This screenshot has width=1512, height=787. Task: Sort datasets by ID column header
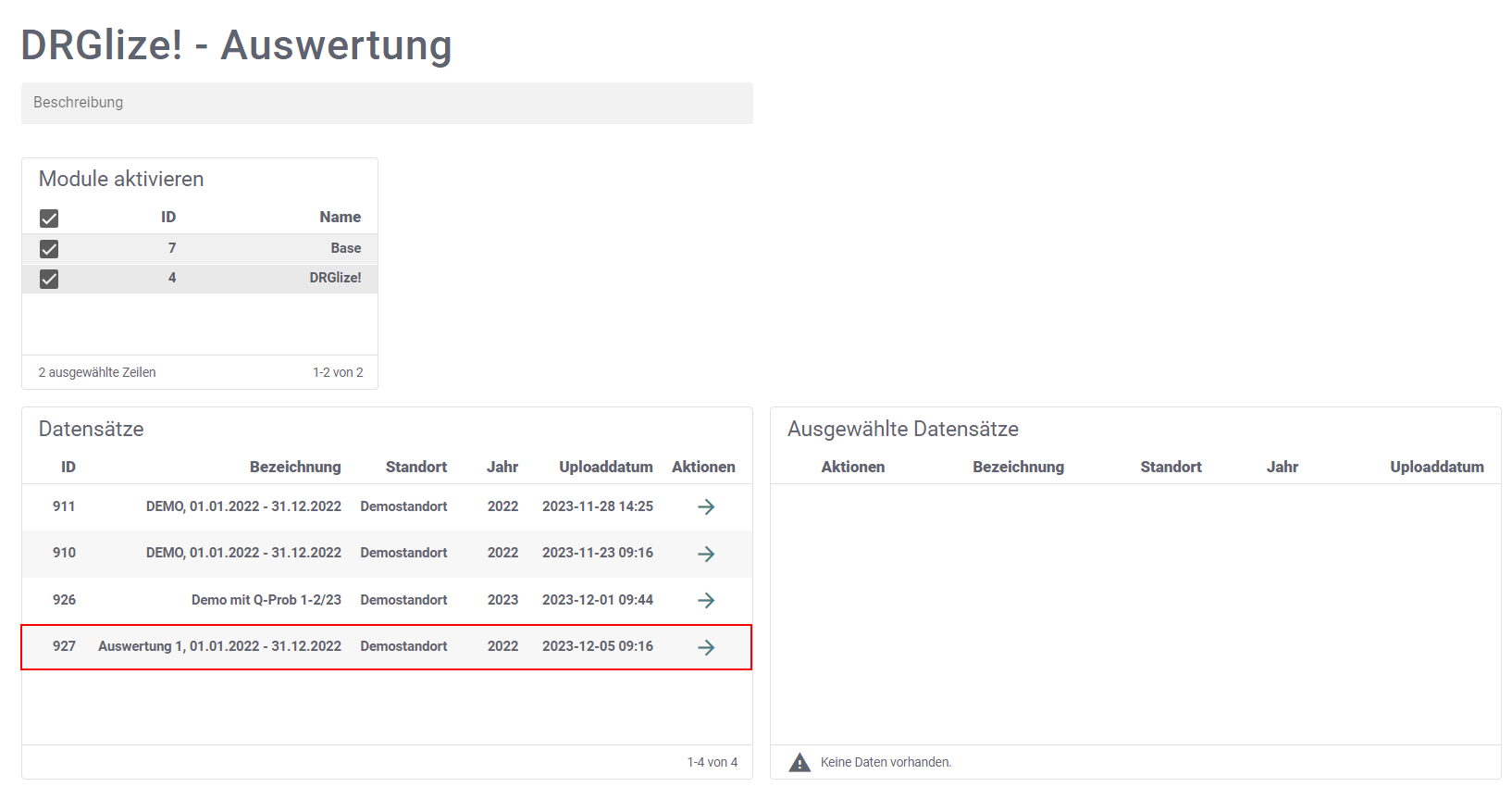point(68,467)
